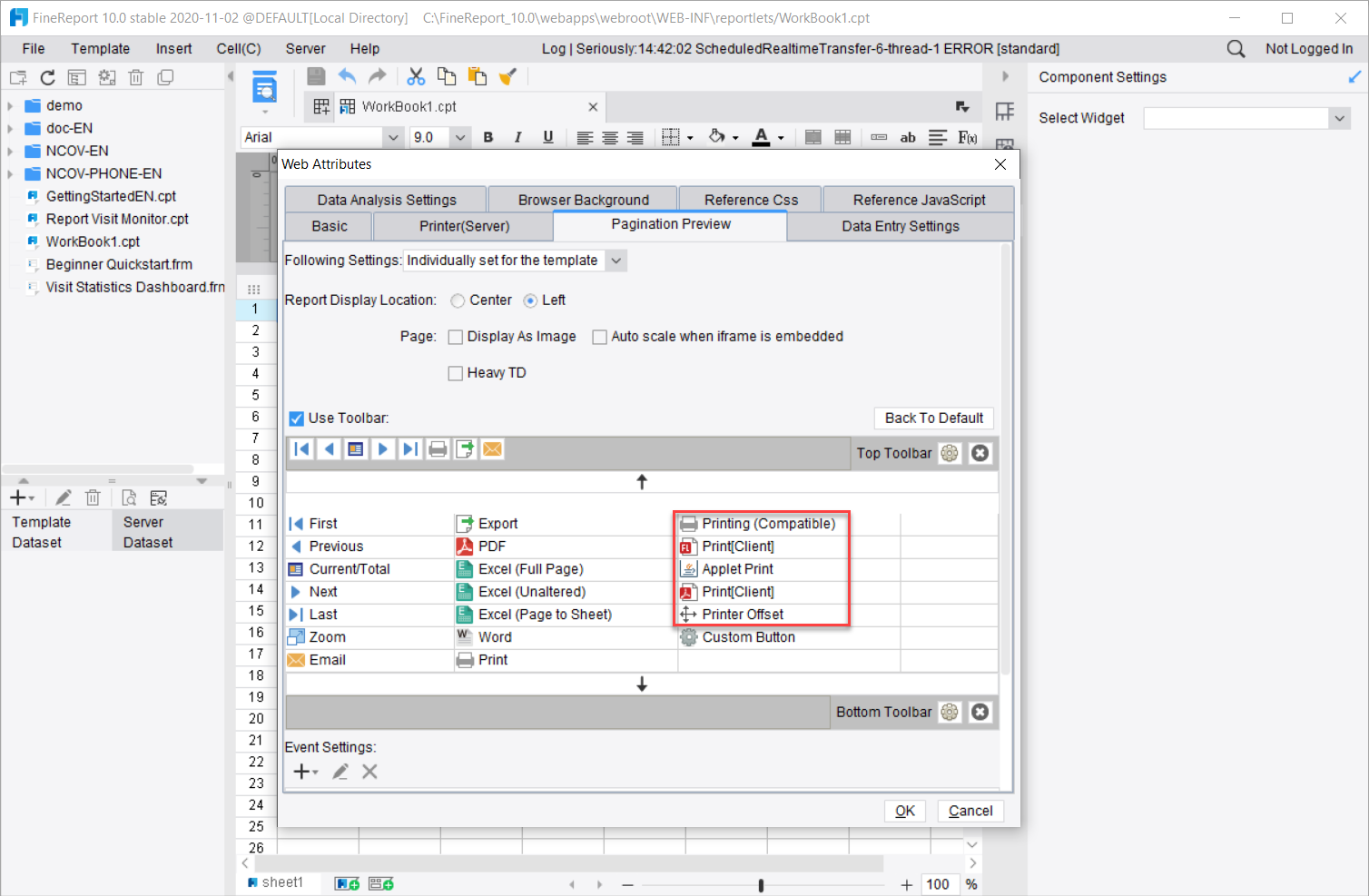Click the Printer icon in Top Toolbar

tap(438, 449)
